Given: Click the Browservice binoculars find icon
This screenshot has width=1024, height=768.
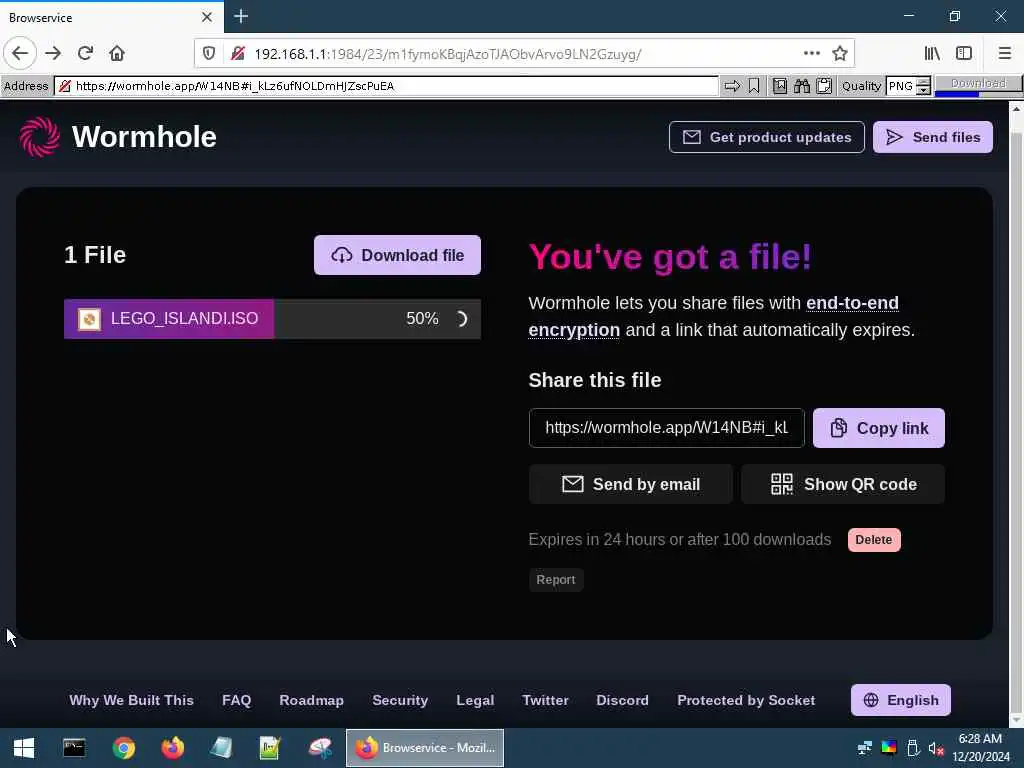Looking at the screenshot, I should click(802, 86).
